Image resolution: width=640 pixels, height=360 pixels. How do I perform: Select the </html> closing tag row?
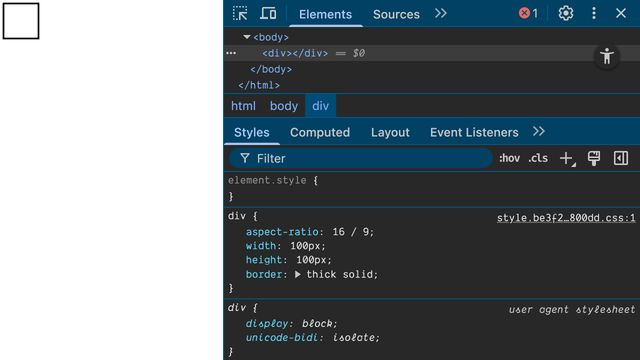[x=259, y=85]
